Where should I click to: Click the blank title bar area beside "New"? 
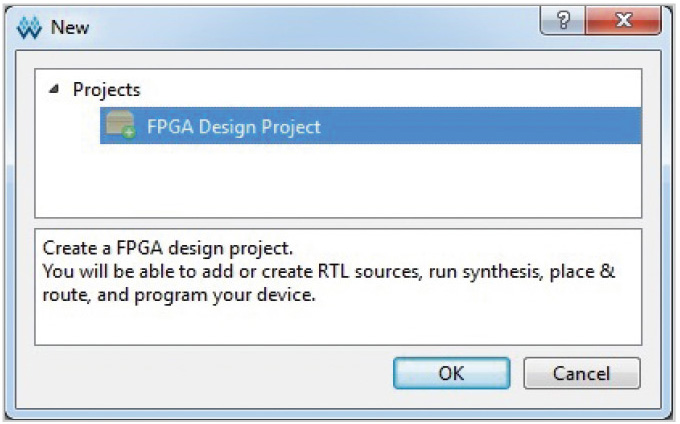point(300,27)
